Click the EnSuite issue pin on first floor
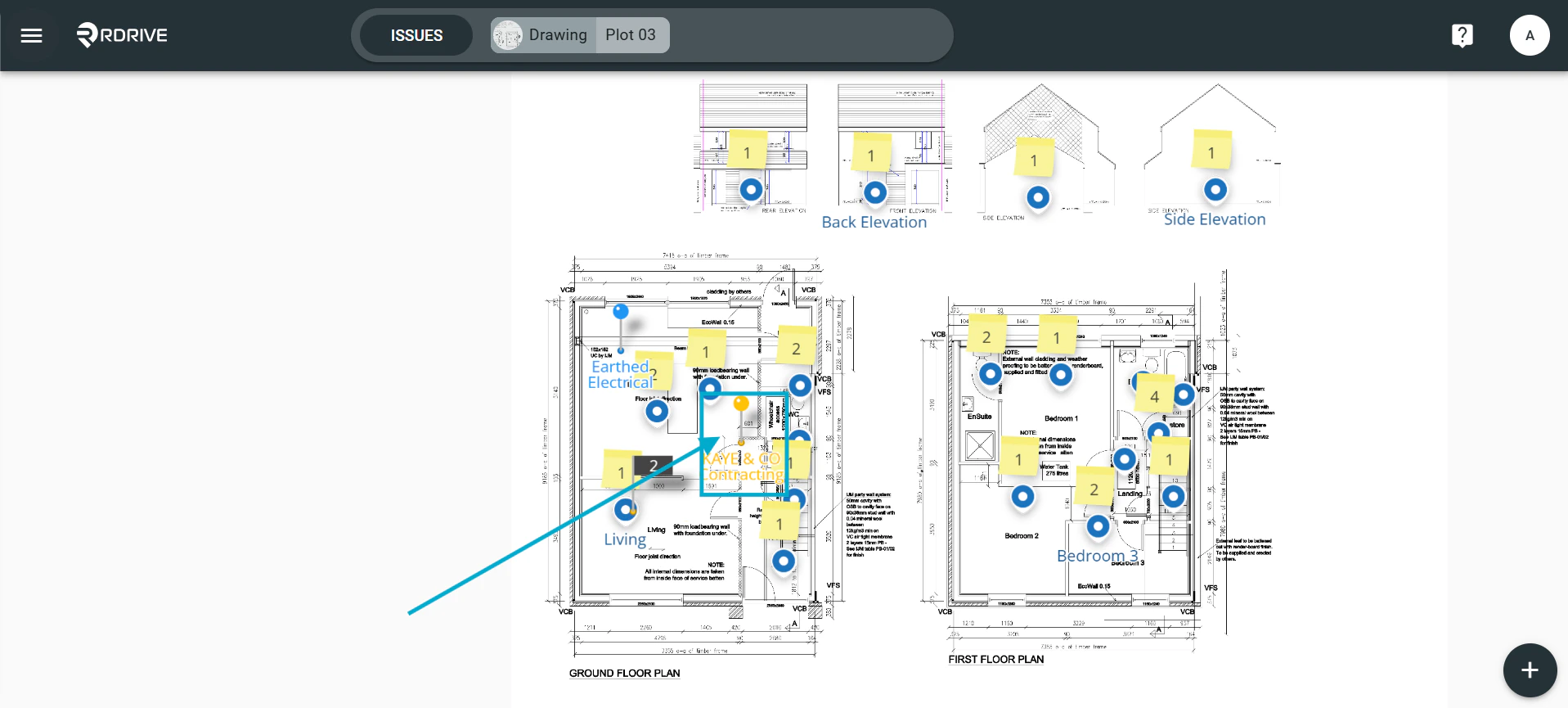 [x=991, y=374]
